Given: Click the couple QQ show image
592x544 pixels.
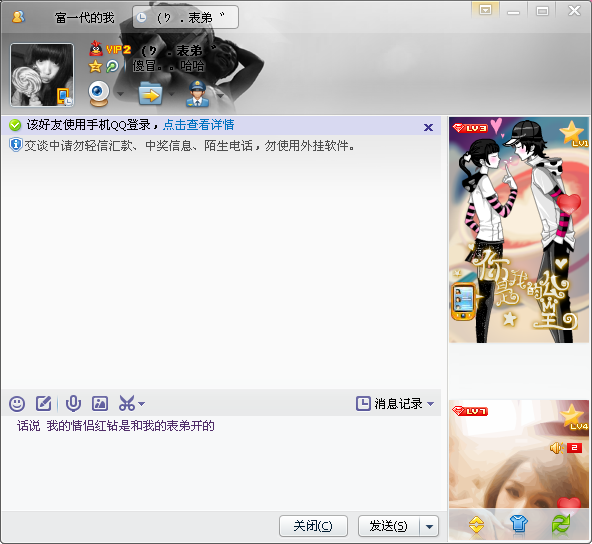Looking at the screenshot, I should pos(519,230).
